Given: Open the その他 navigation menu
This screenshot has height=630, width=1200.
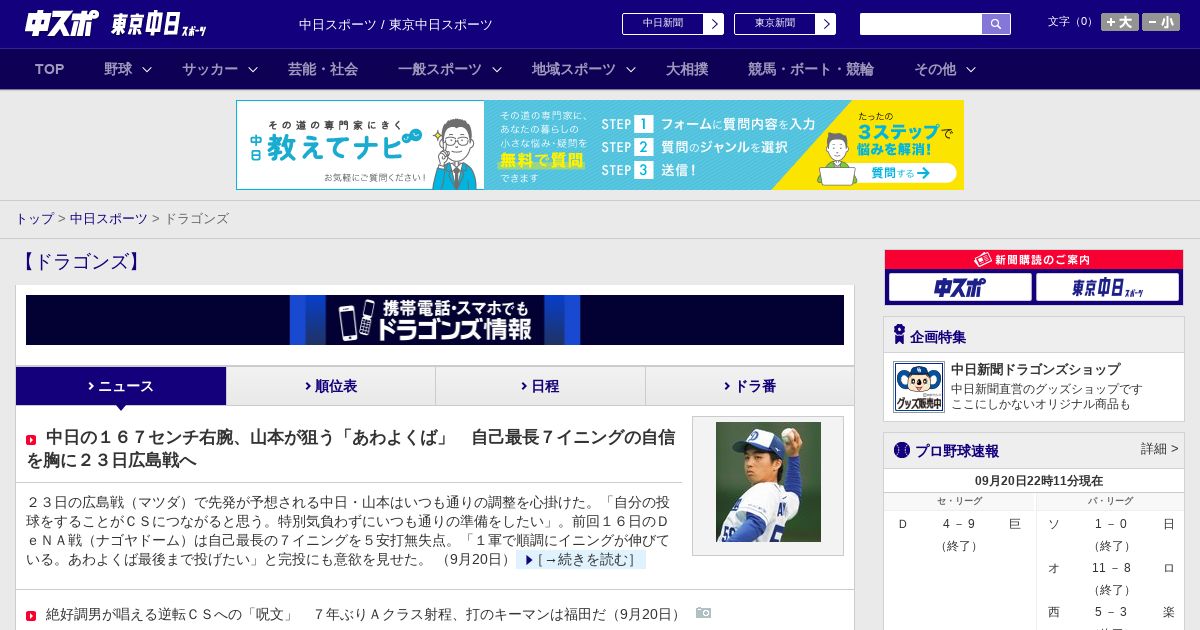Looking at the screenshot, I should 935,69.
